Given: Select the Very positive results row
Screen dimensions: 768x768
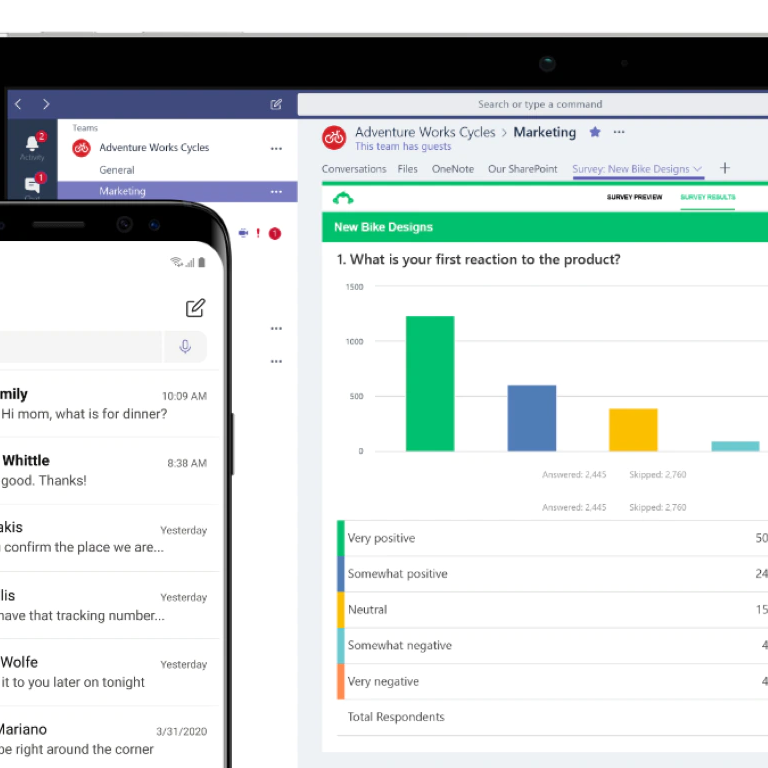Looking at the screenshot, I should (552, 538).
